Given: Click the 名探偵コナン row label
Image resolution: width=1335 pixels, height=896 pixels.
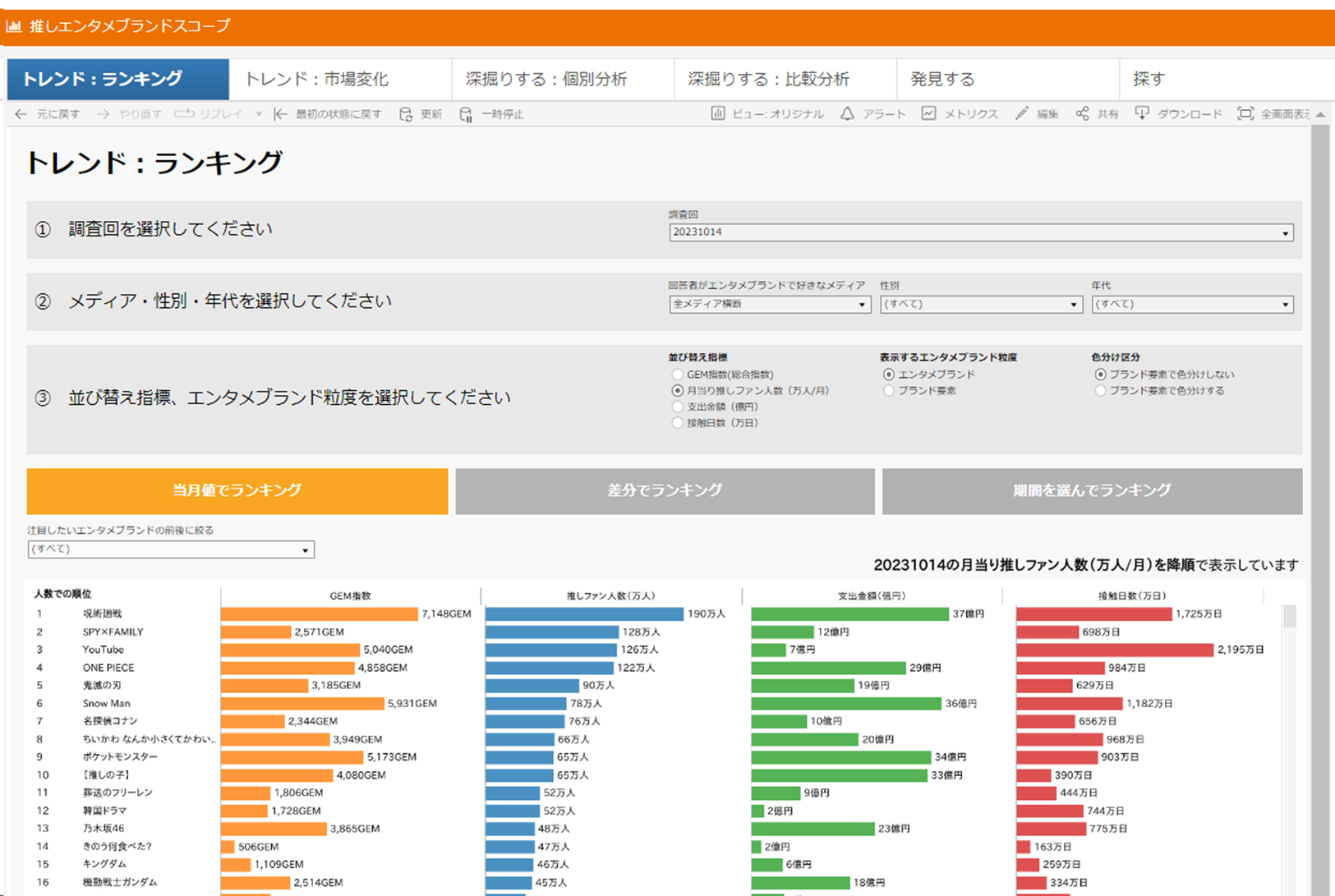Looking at the screenshot, I should [x=110, y=721].
